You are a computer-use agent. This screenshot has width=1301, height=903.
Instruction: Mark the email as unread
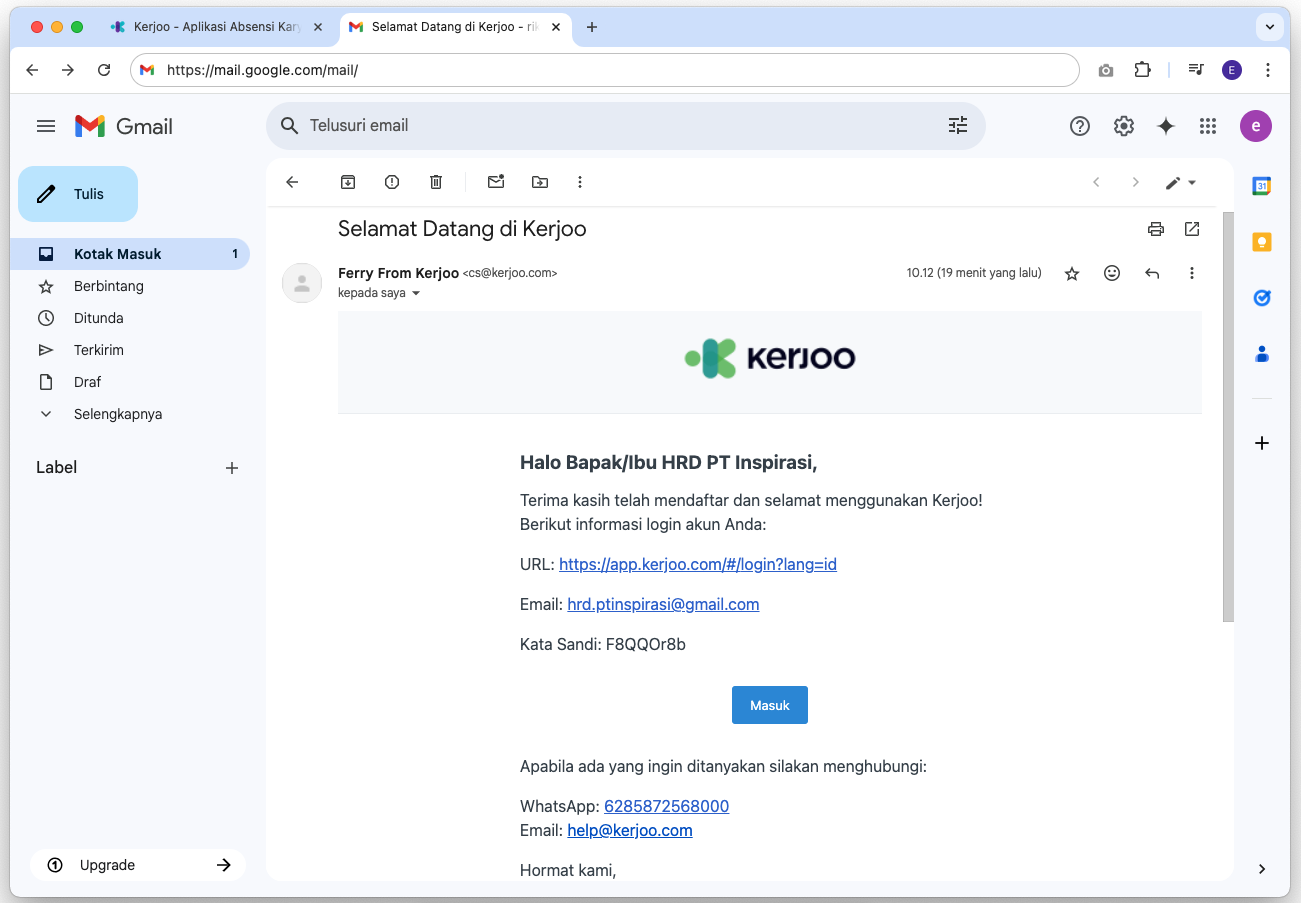point(496,182)
